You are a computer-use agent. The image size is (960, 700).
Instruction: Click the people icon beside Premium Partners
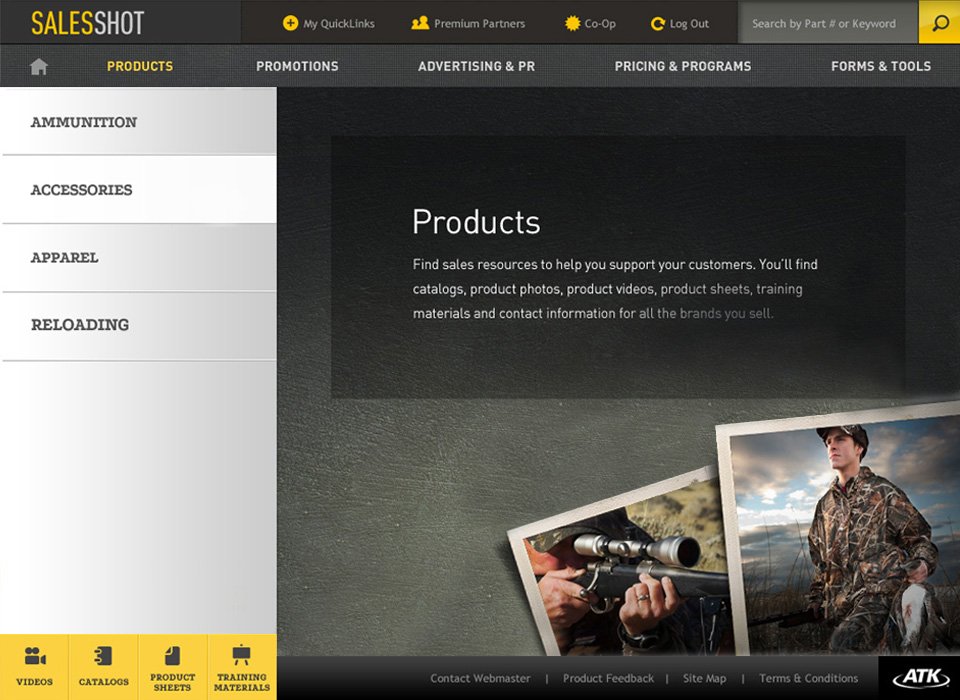(420, 23)
